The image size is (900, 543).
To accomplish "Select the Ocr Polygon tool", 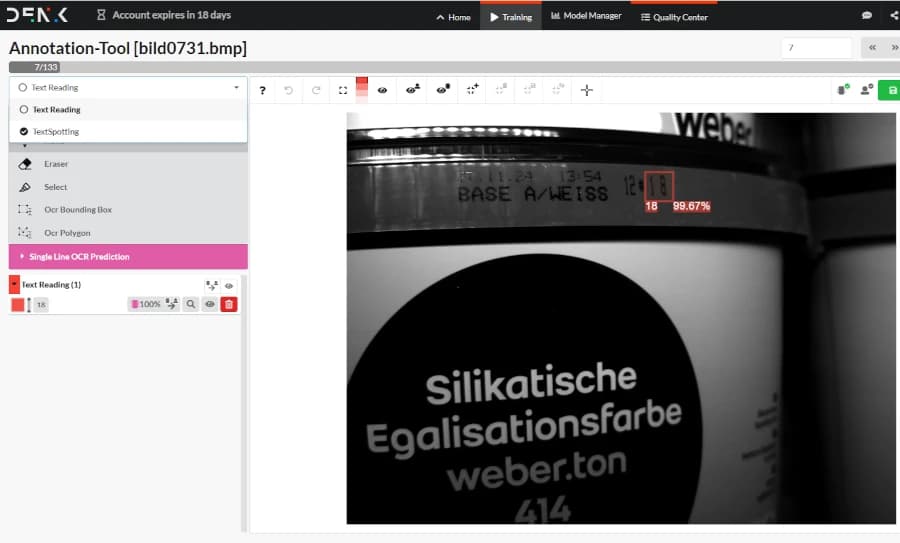I will (67, 233).
